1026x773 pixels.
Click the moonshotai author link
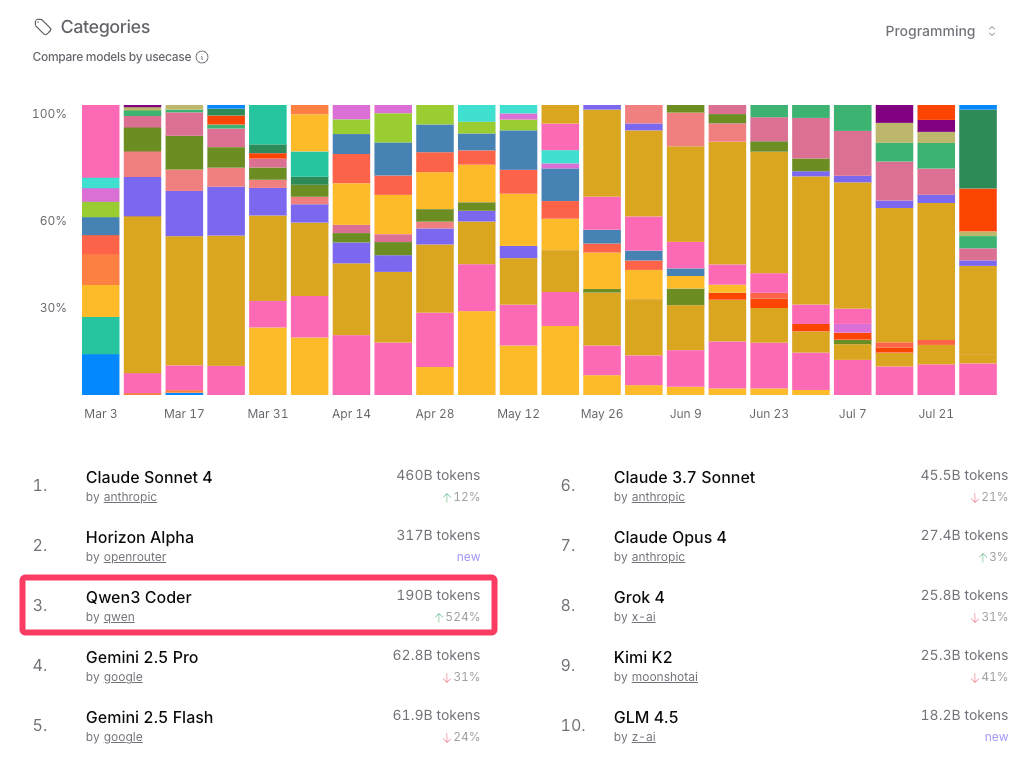664,677
